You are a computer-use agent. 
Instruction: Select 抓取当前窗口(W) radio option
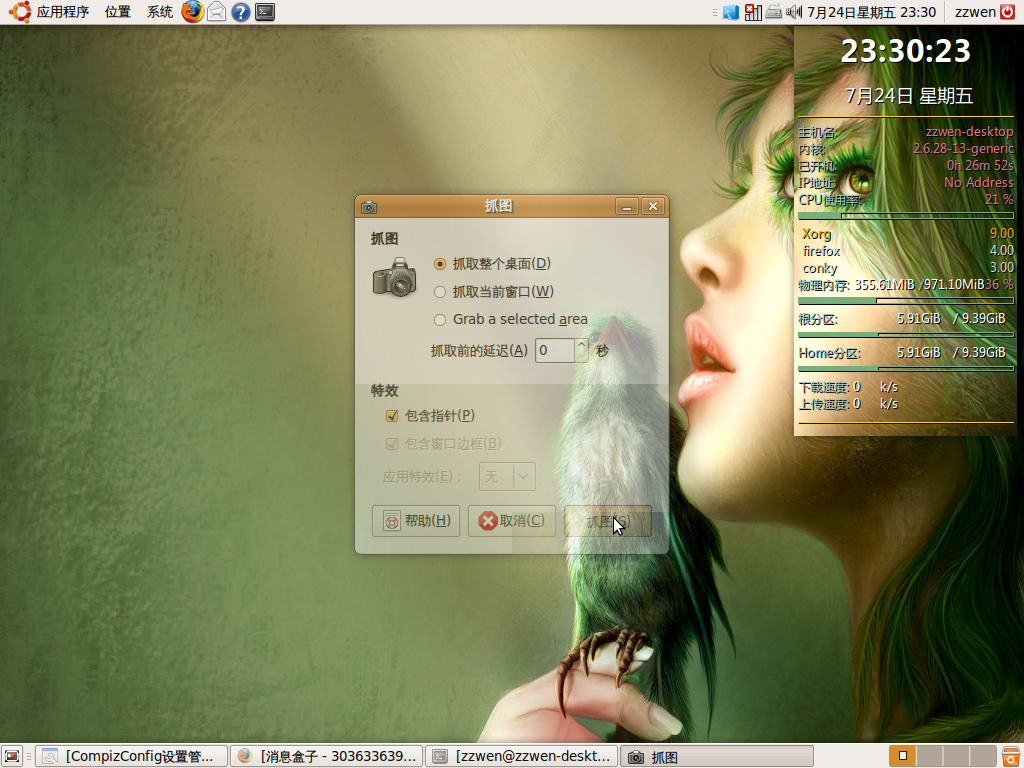494,291
